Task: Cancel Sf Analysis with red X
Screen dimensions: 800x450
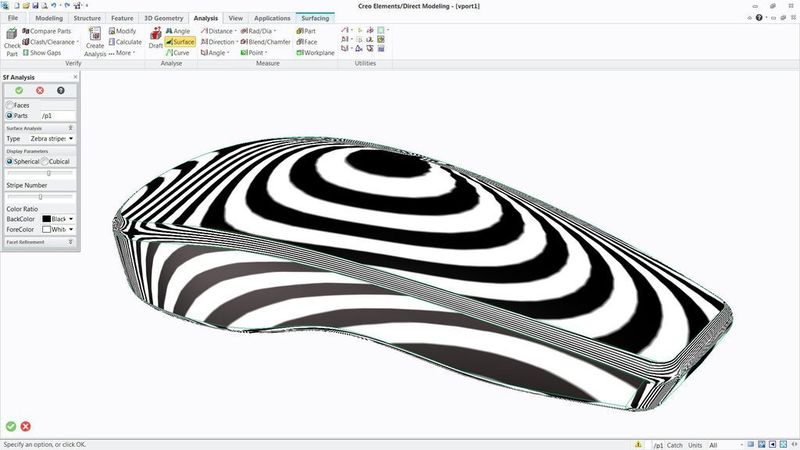Action: 40,90
